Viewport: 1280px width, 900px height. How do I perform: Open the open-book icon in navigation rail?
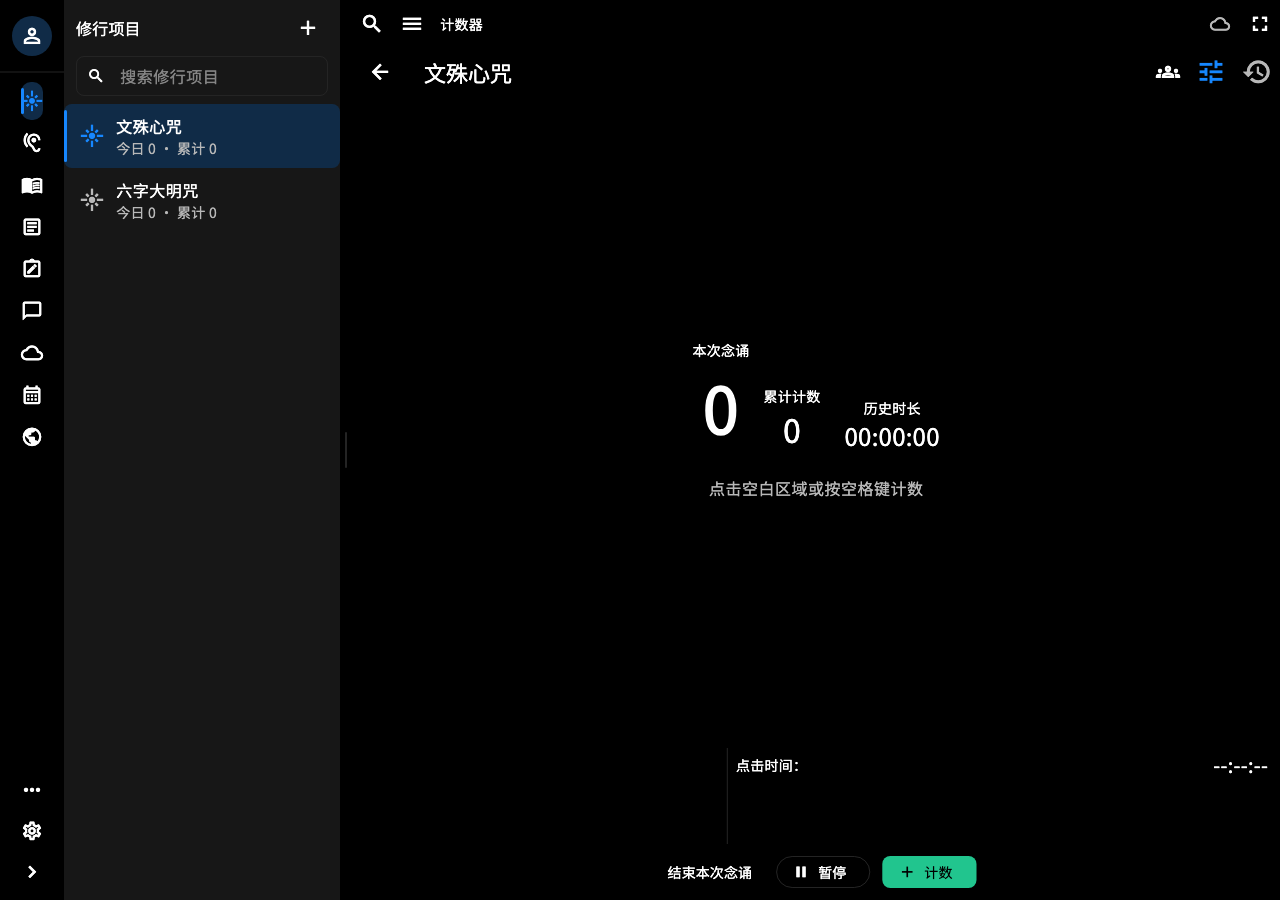click(32, 185)
